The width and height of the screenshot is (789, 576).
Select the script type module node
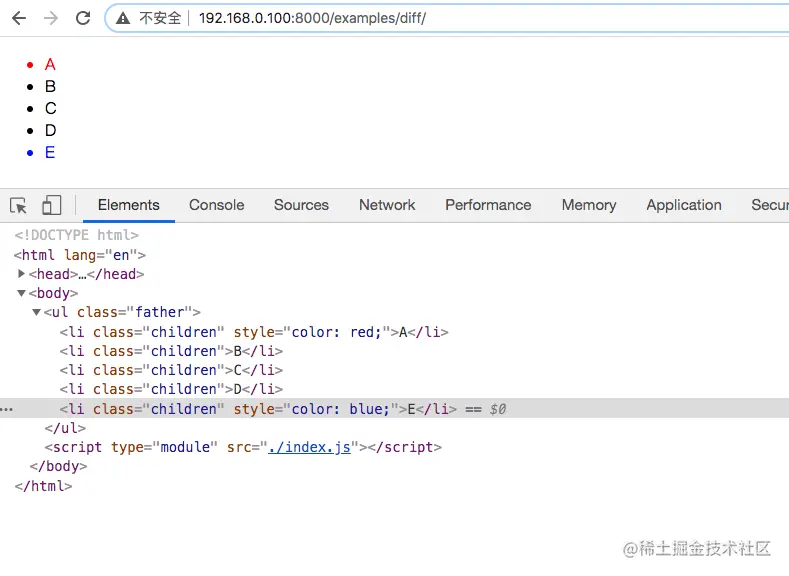(243, 447)
